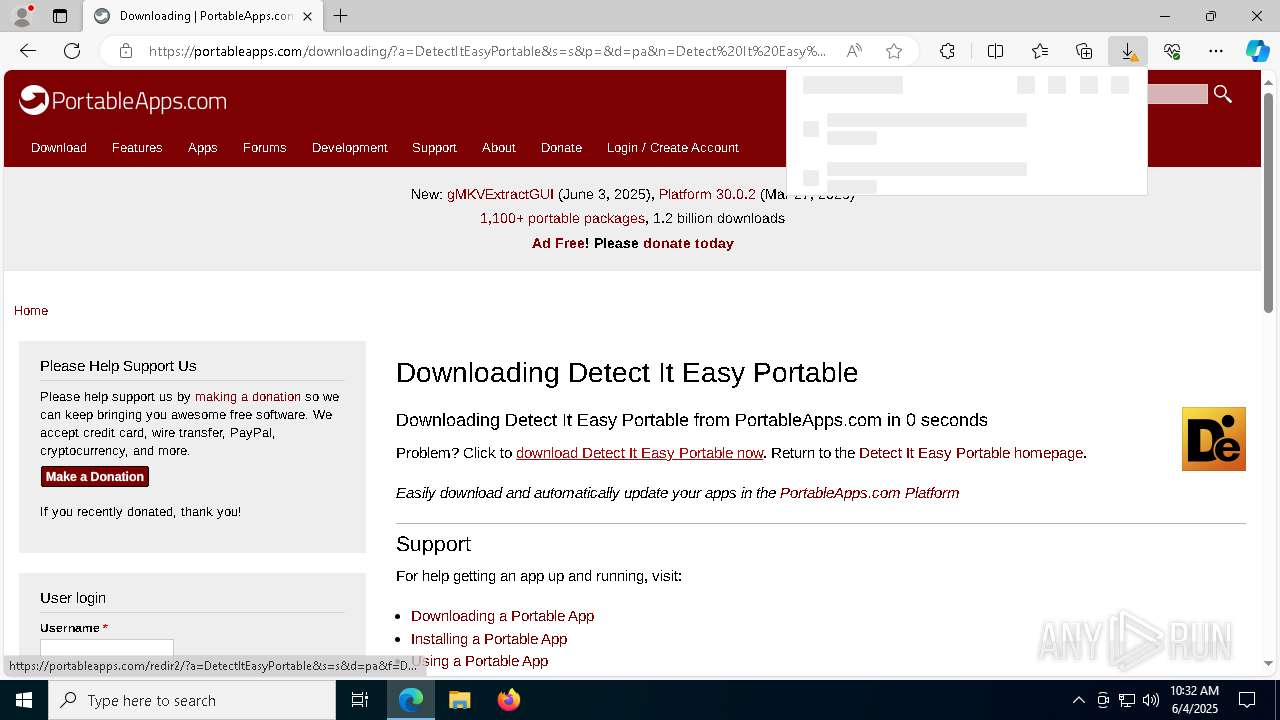Image resolution: width=1280 pixels, height=720 pixels.
Task: Click the Username input field
Action: coord(107,648)
